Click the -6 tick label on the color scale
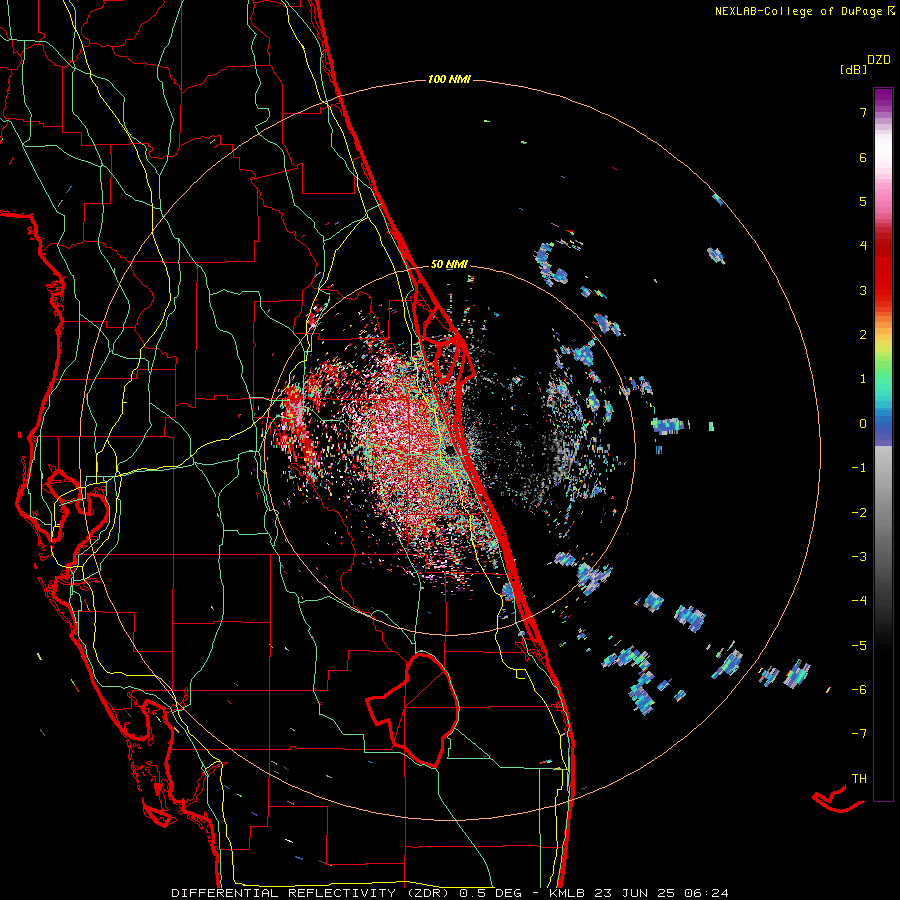Image resolution: width=900 pixels, height=900 pixels. point(859,690)
